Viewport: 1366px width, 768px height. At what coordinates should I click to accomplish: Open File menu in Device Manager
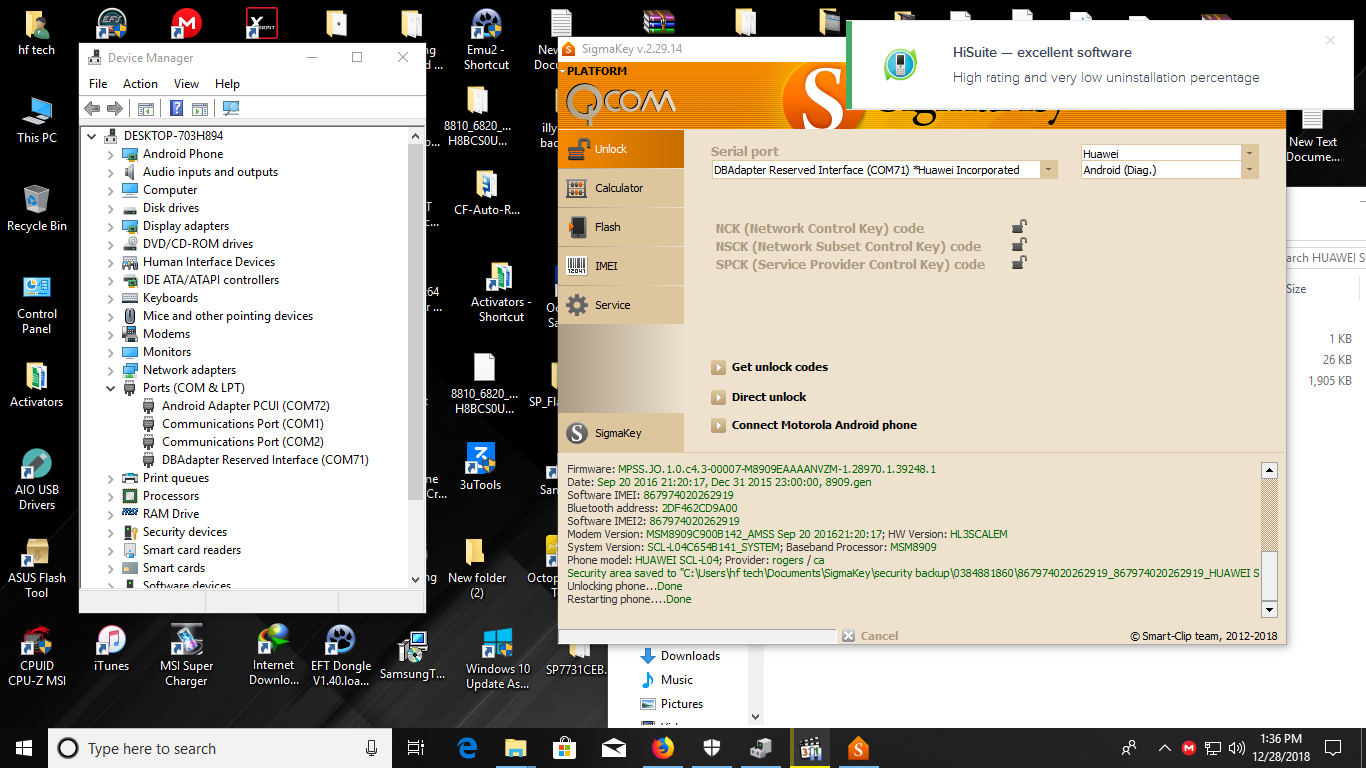coord(98,84)
